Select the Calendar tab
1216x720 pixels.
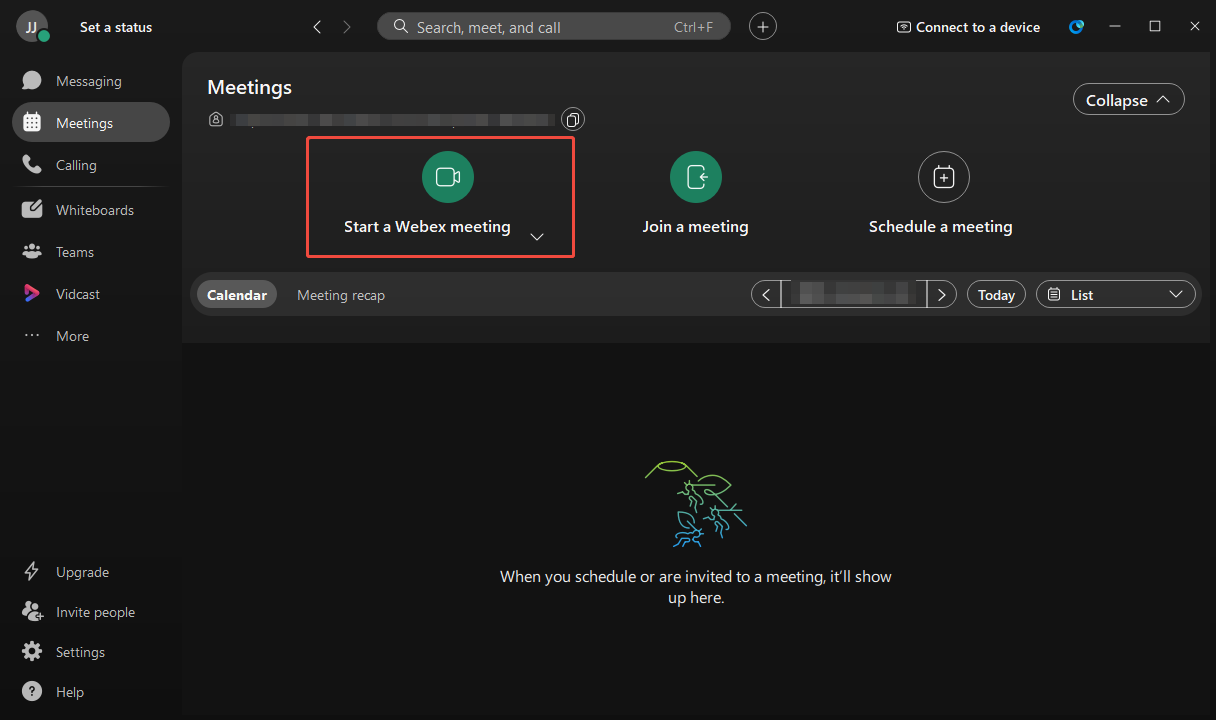click(x=237, y=294)
